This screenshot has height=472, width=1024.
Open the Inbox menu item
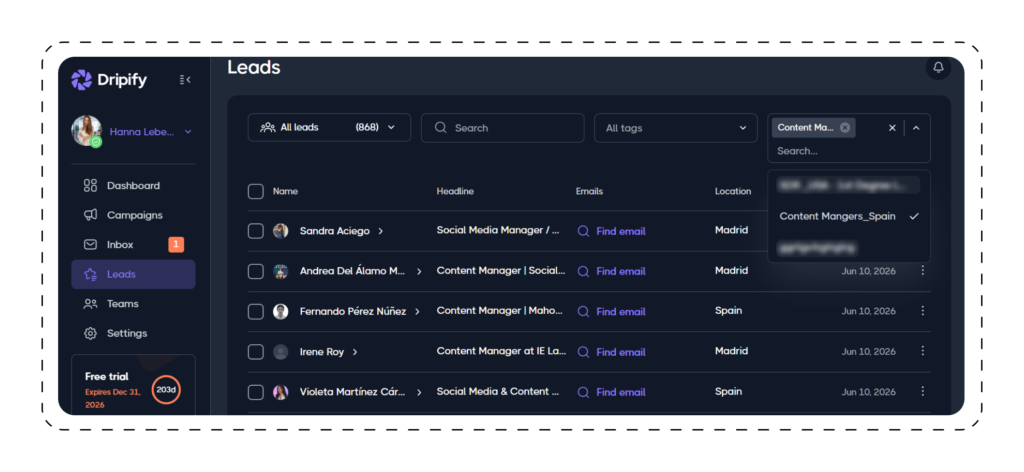(x=133, y=245)
